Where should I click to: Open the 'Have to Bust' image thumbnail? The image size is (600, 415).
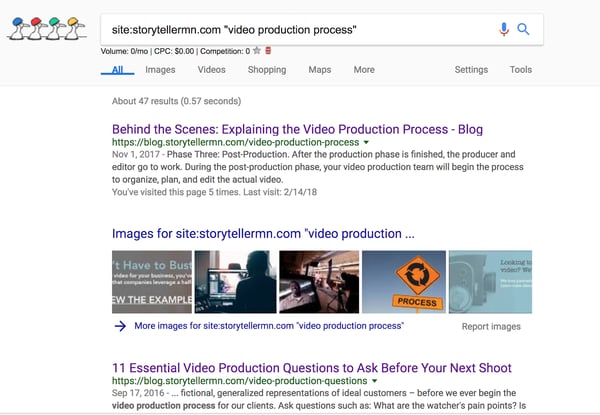click(x=152, y=282)
